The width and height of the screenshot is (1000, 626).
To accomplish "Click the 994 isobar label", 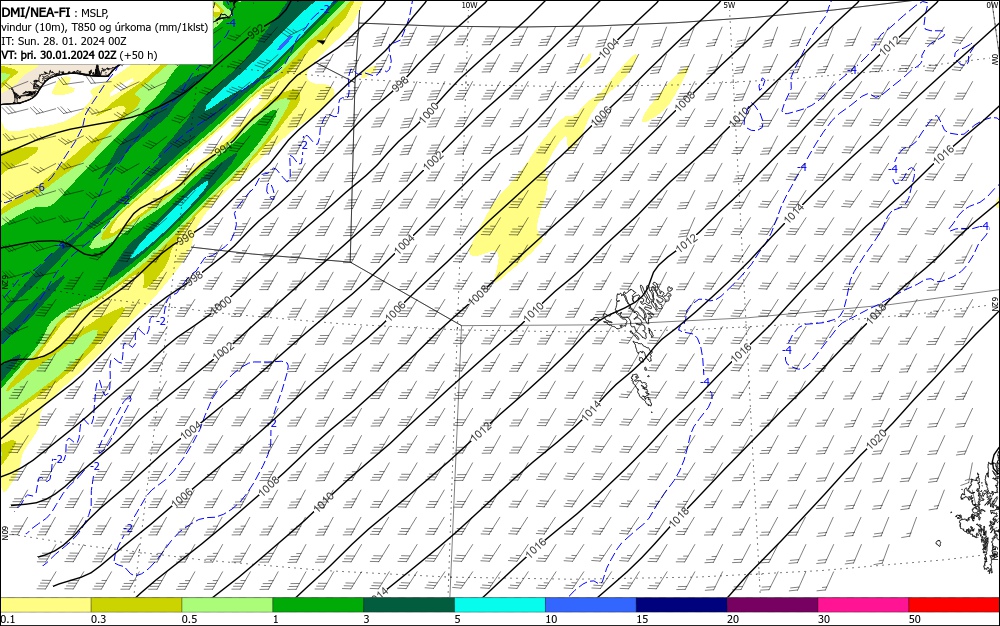I will click(223, 149).
